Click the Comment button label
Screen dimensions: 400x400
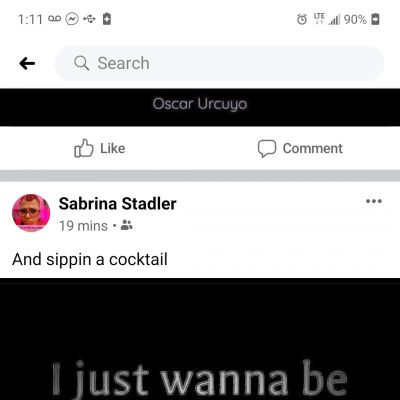[312, 148]
